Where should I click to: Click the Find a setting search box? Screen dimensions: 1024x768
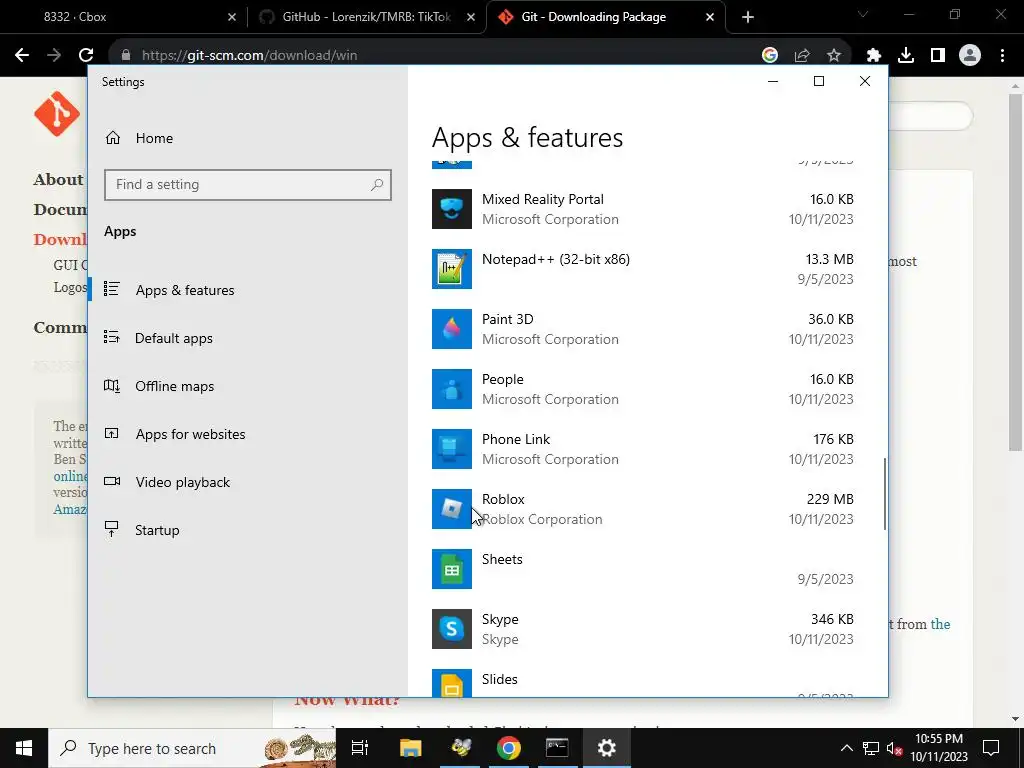coord(248,185)
